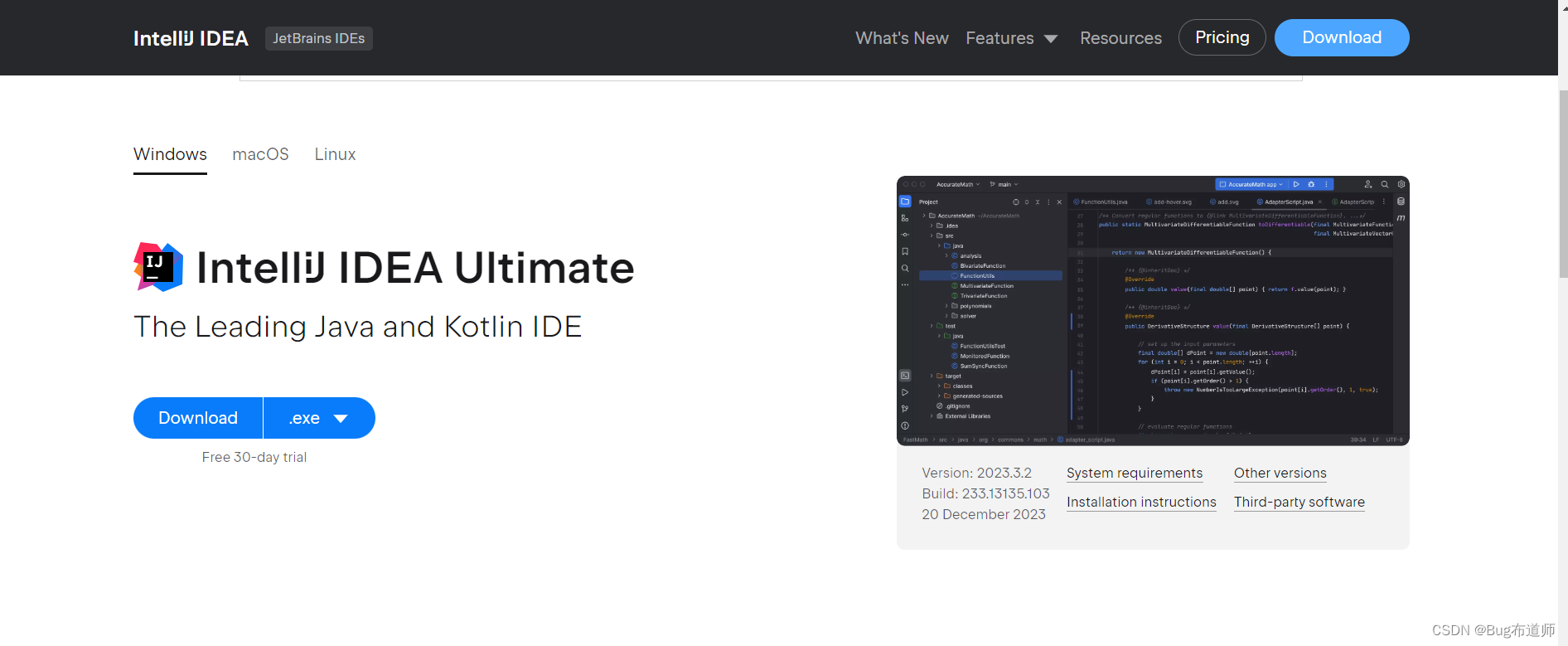Click Project tool window icon in IDE preview
The width and height of the screenshot is (1568, 646).
(905, 202)
